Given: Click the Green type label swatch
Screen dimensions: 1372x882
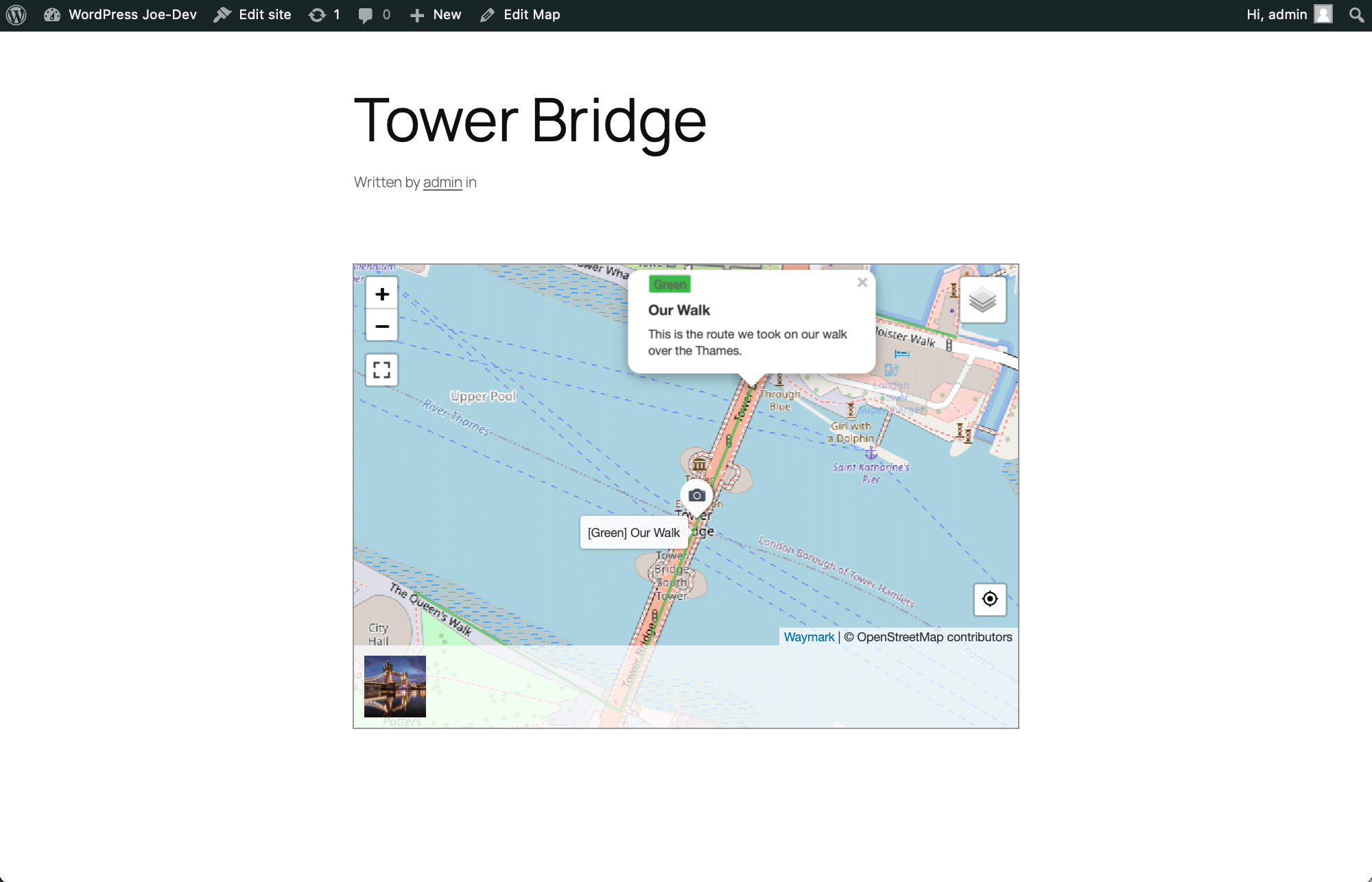Looking at the screenshot, I should 670,285.
